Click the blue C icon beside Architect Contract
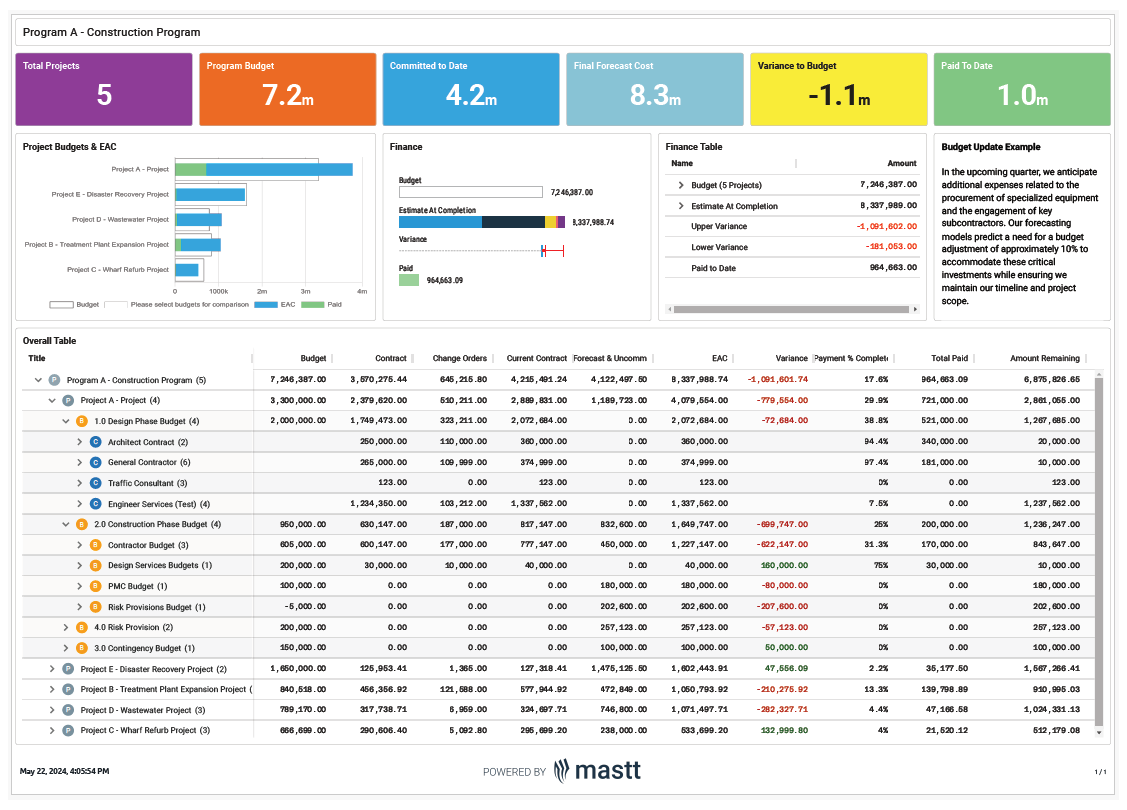The width and height of the screenshot is (1127, 810). (95, 441)
